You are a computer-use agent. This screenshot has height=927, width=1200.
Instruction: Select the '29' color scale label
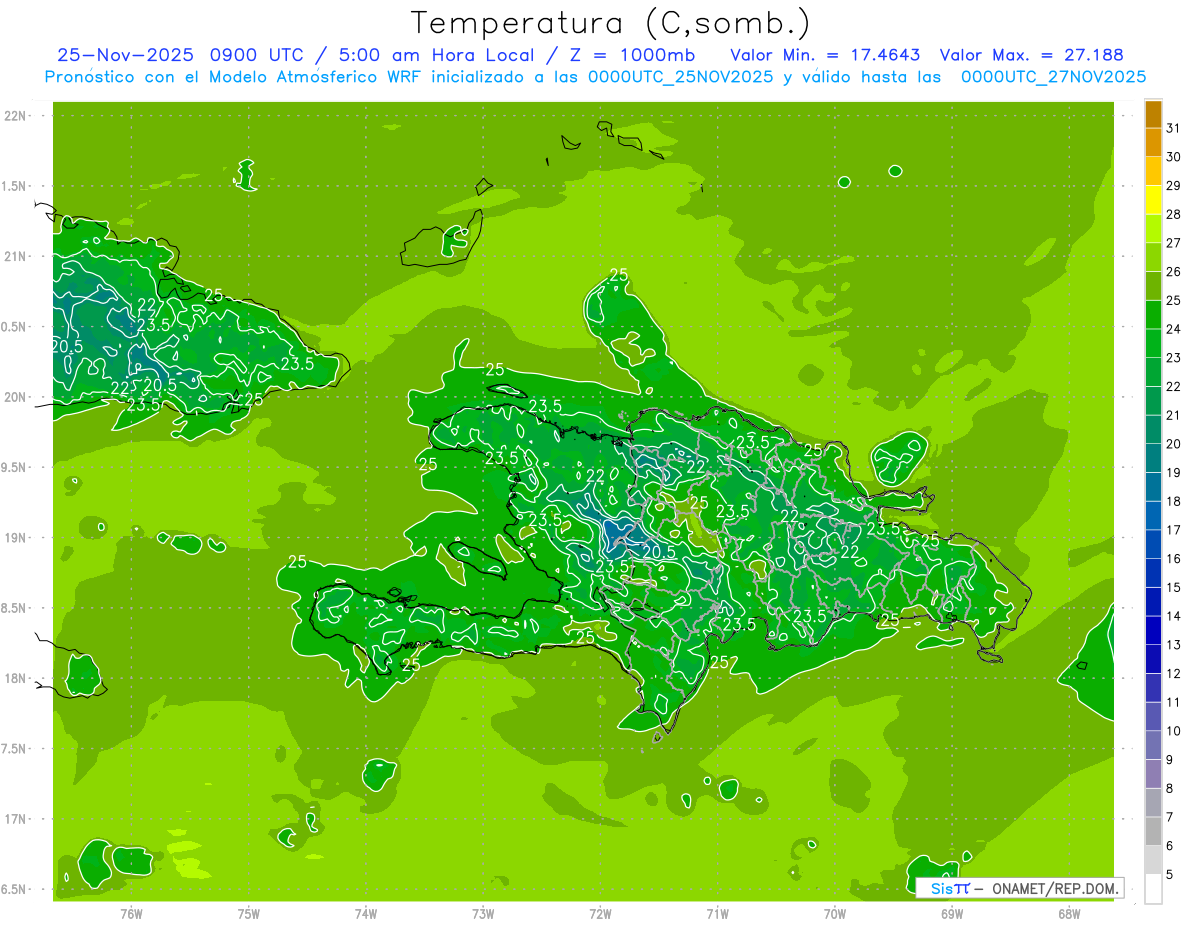coord(1174,186)
